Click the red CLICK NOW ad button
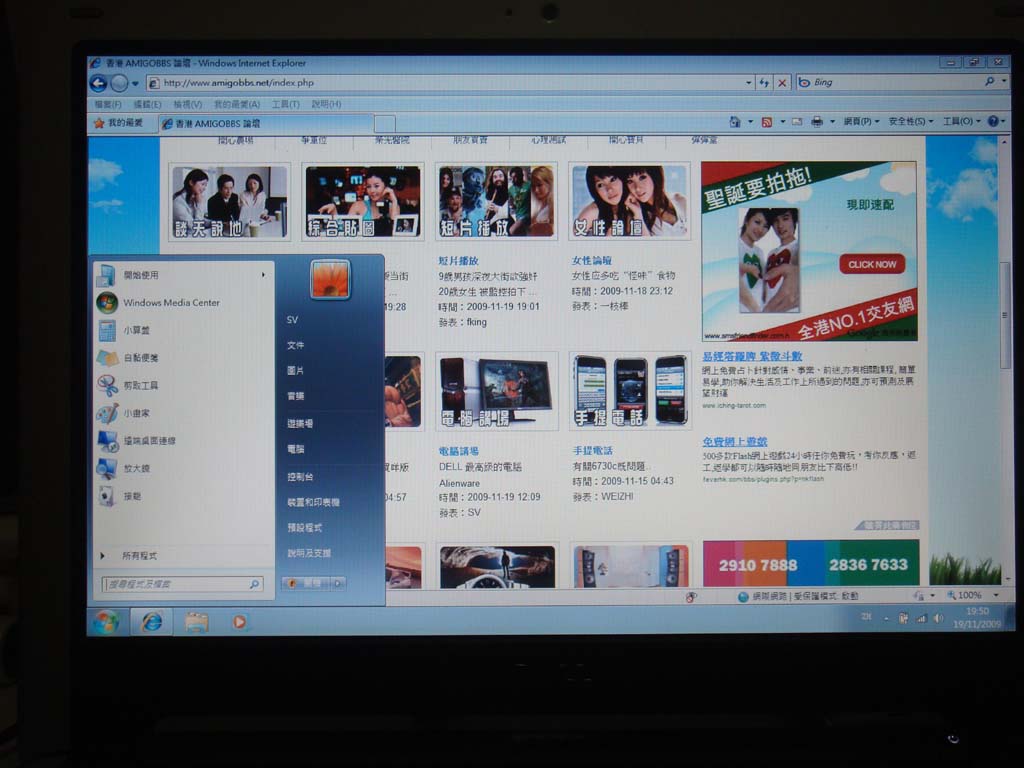 (872, 264)
